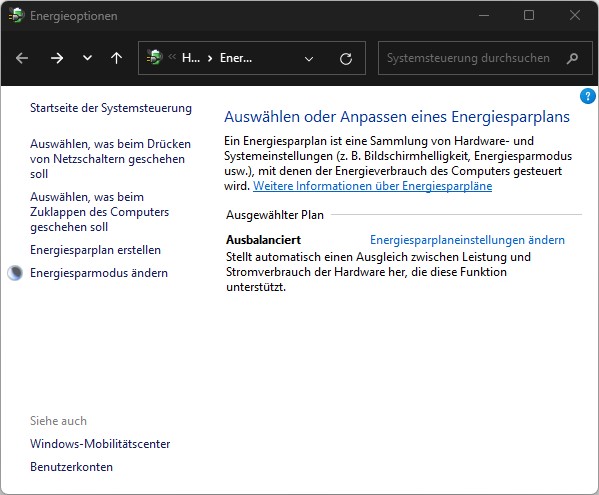Image resolution: width=599 pixels, height=495 pixels.
Task: Go forward with the right arrow
Action: click(57, 58)
